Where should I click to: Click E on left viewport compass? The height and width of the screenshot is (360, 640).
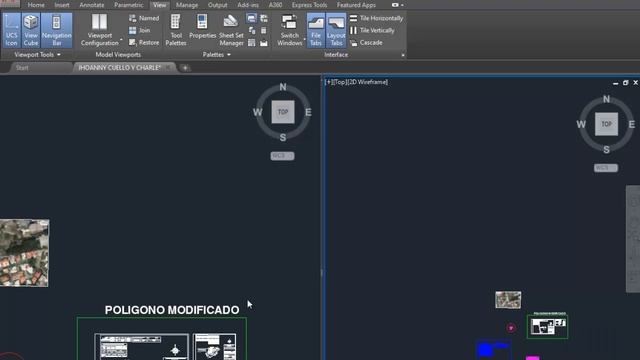(x=308, y=112)
